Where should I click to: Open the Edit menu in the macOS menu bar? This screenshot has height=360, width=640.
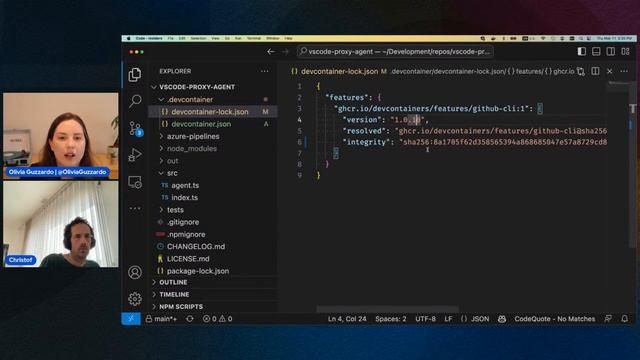click(182, 38)
